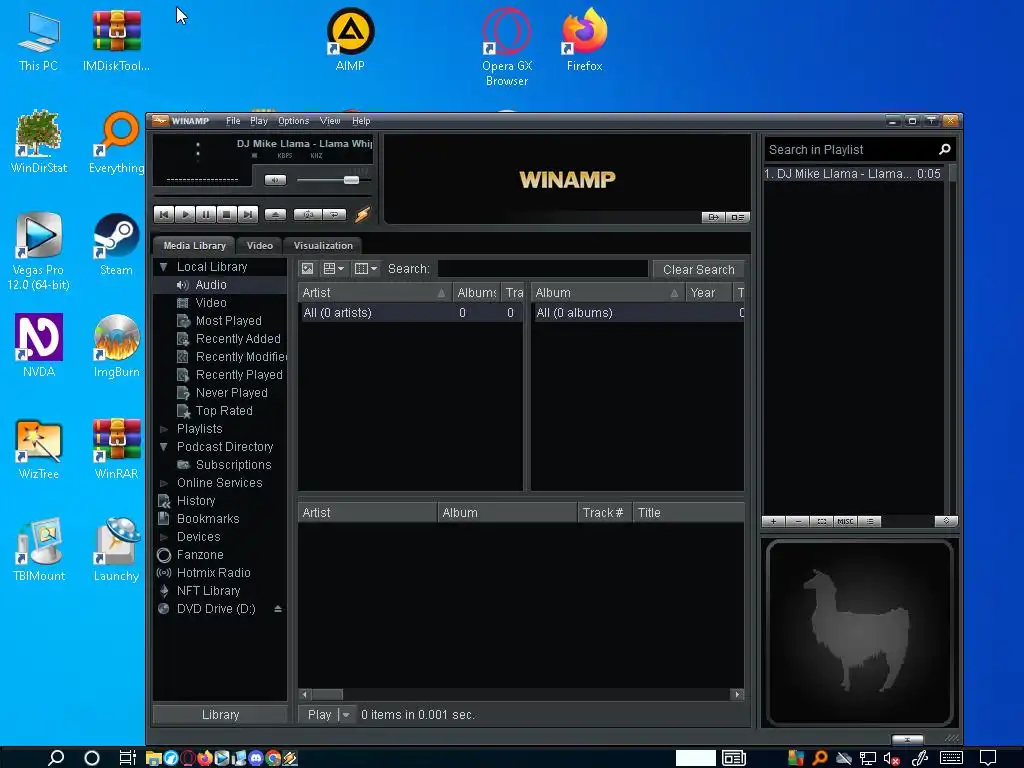Open Firefox from the desktop
1024x768 pixels.
pyautogui.click(x=584, y=39)
